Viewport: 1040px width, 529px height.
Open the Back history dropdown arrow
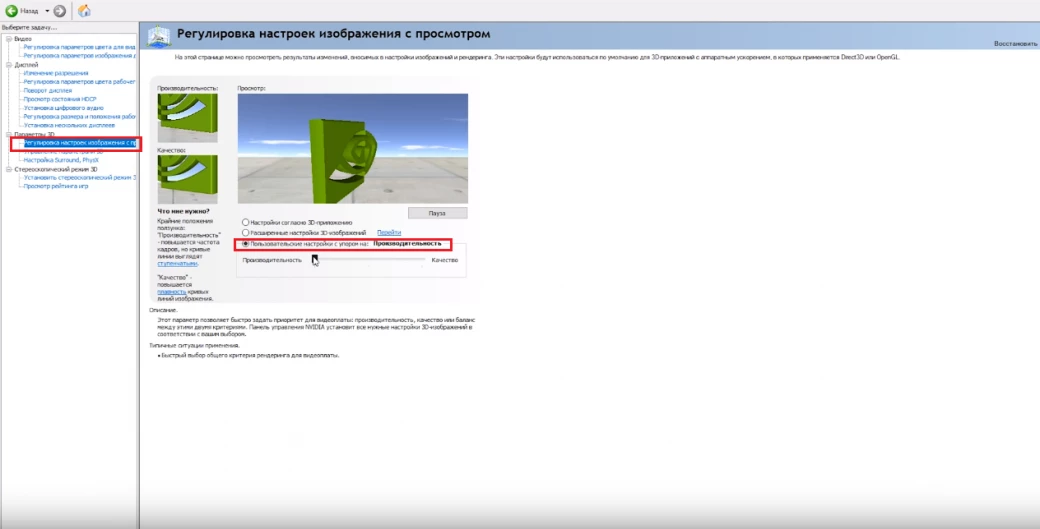pyautogui.click(x=46, y=10)
